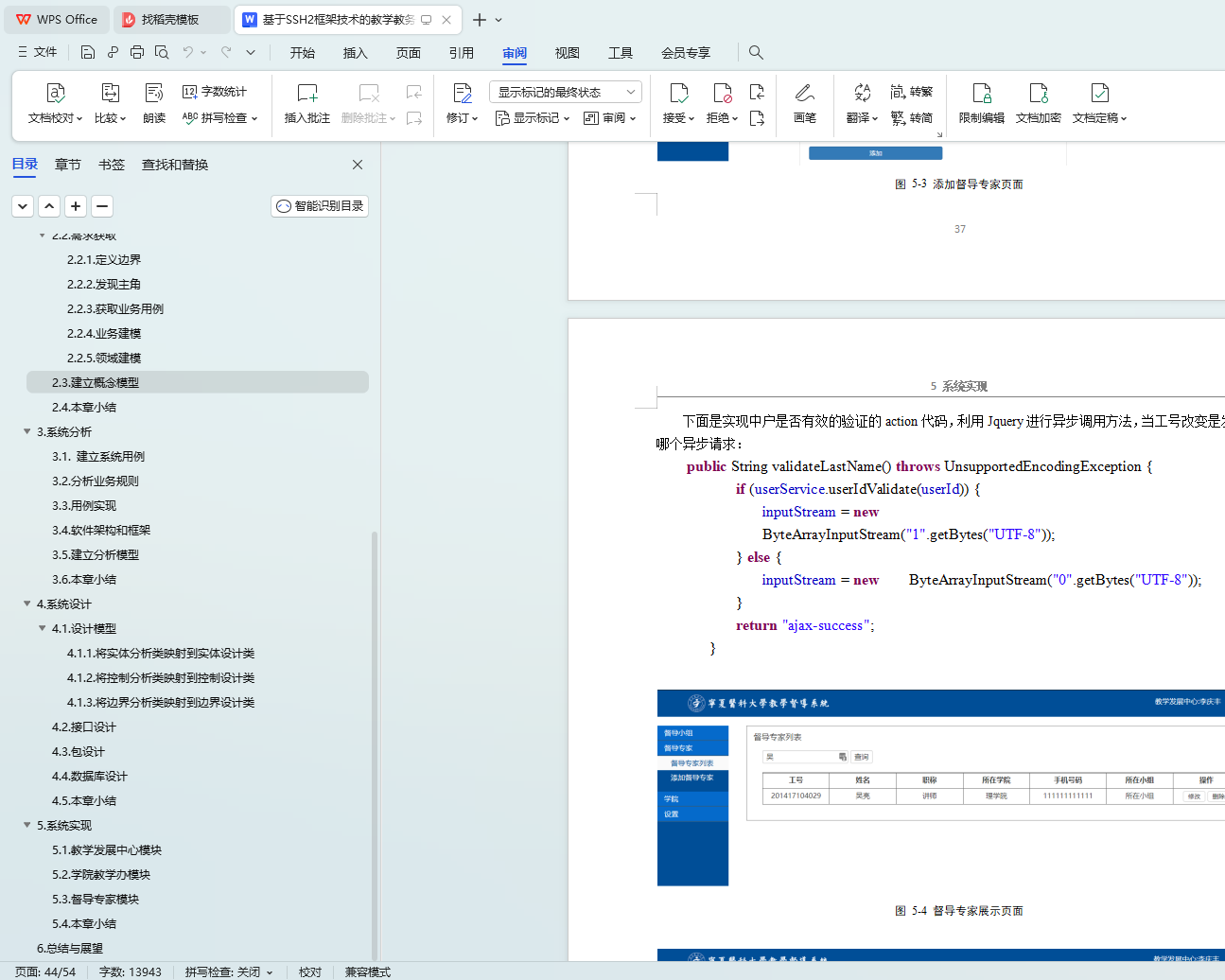Click 文档定稿 finalize document icon

[1100, 93]
